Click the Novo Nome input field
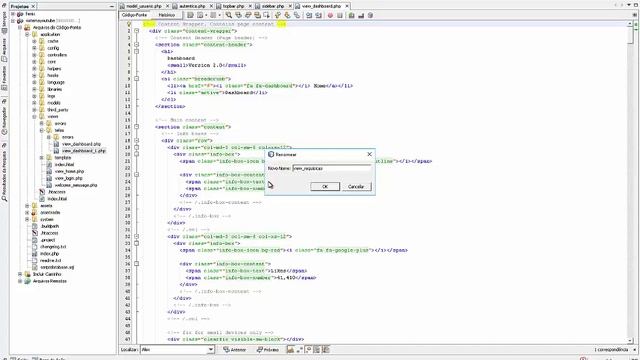This screenshot has height=360, width=640. [332, 168]
